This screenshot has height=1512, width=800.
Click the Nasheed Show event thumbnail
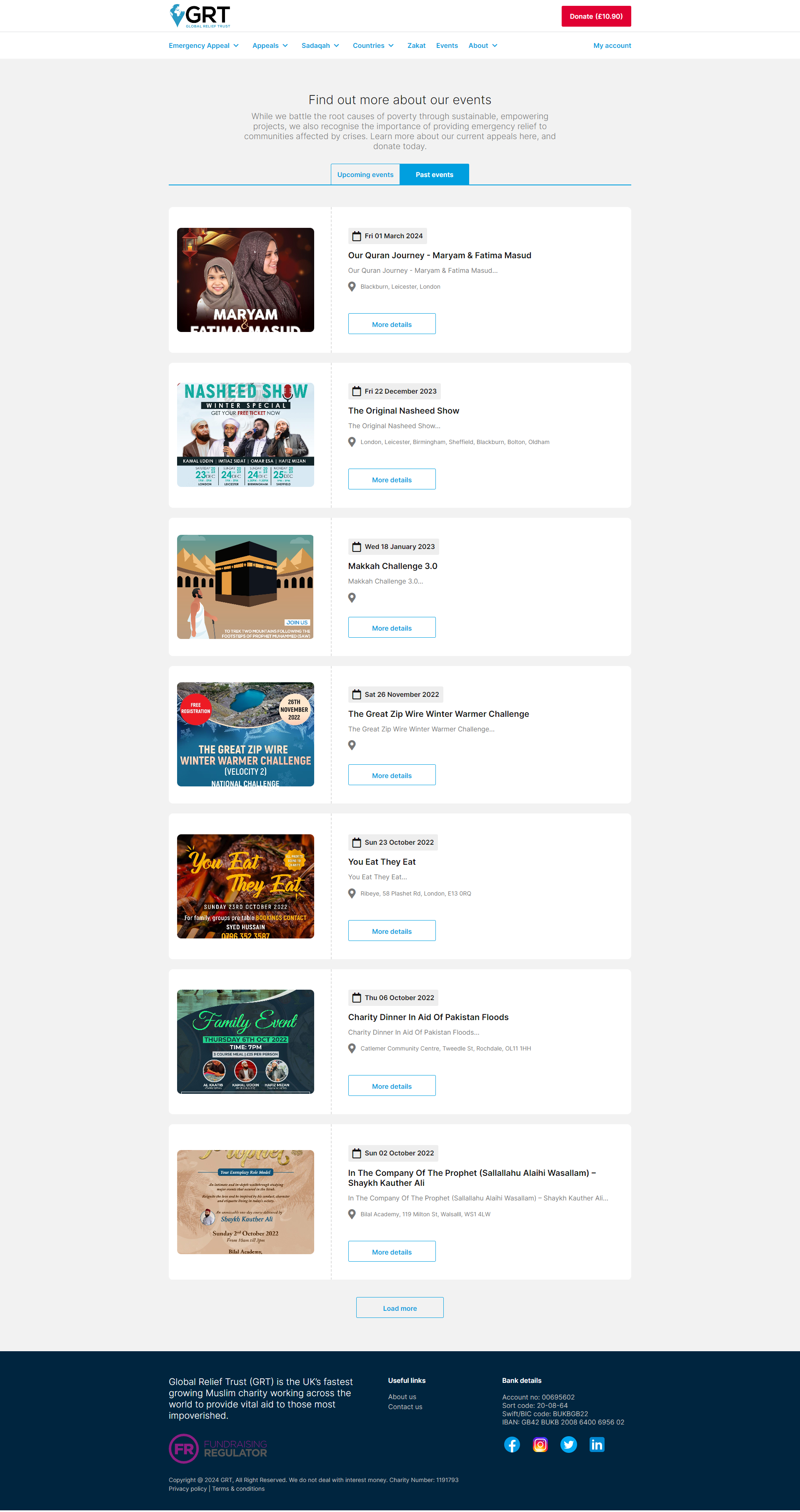[245, 435]
